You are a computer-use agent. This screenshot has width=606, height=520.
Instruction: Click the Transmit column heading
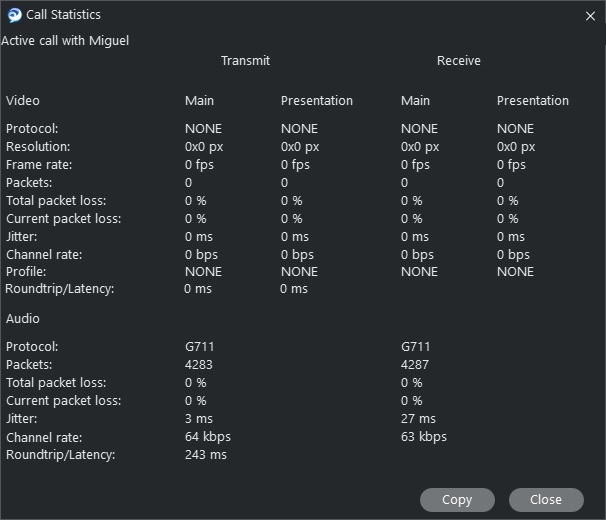pos(245,61)
